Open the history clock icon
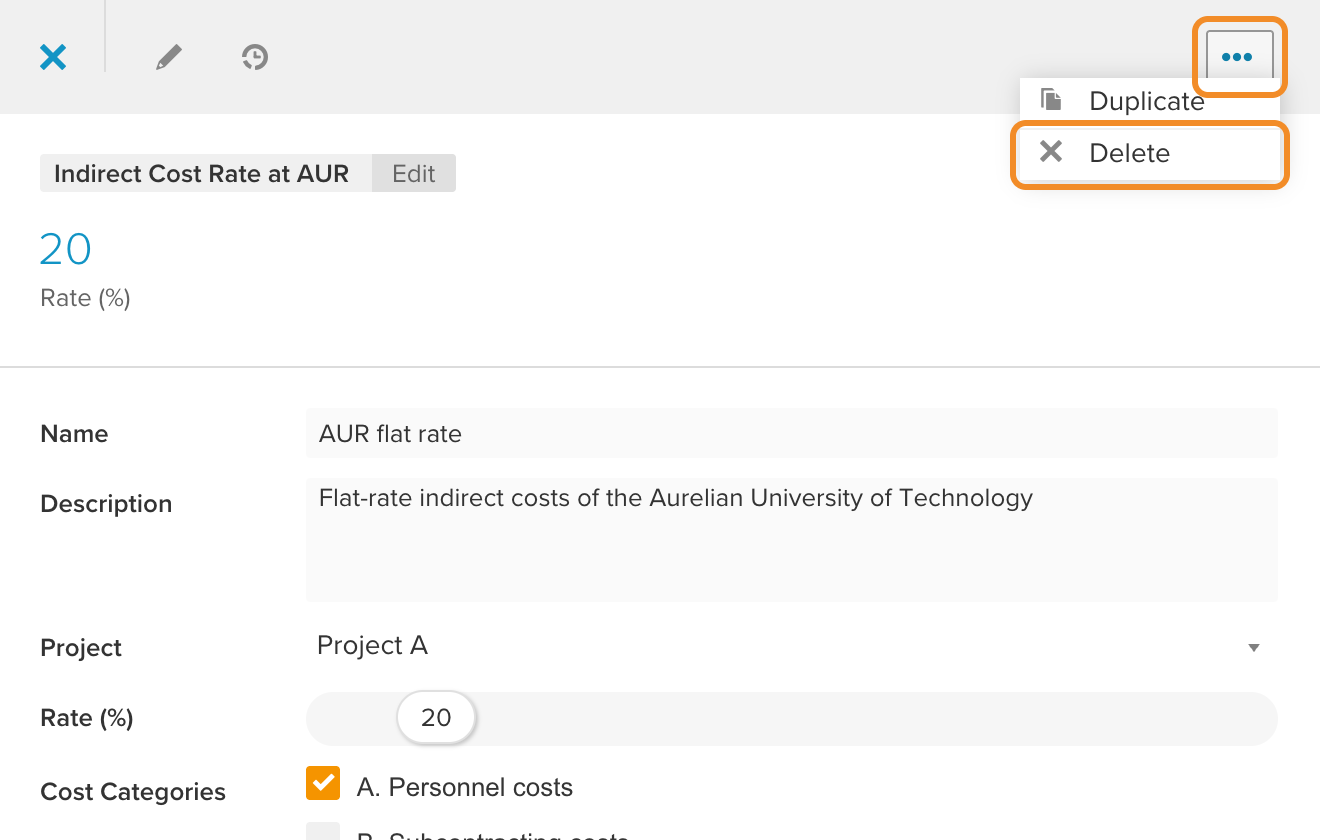The height and width of the screenshot is (840, 1320). pos(255,57)
